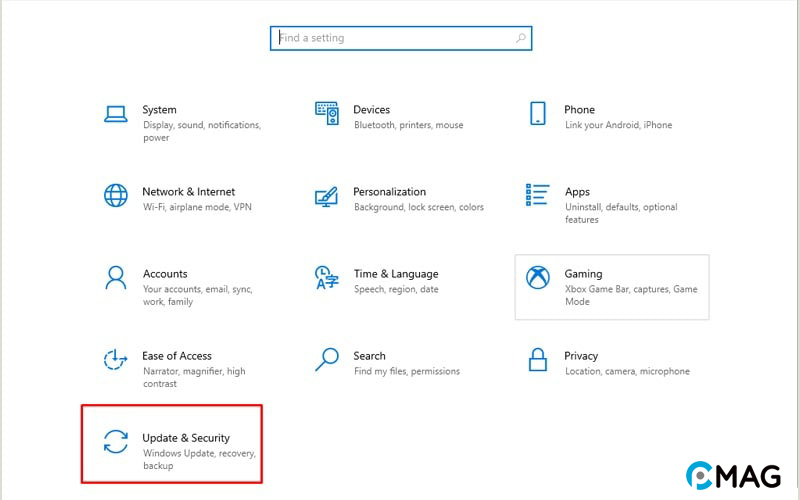Click the Search category magnifier icon
The image size is (800, 500).
click(x=327, y=359)
